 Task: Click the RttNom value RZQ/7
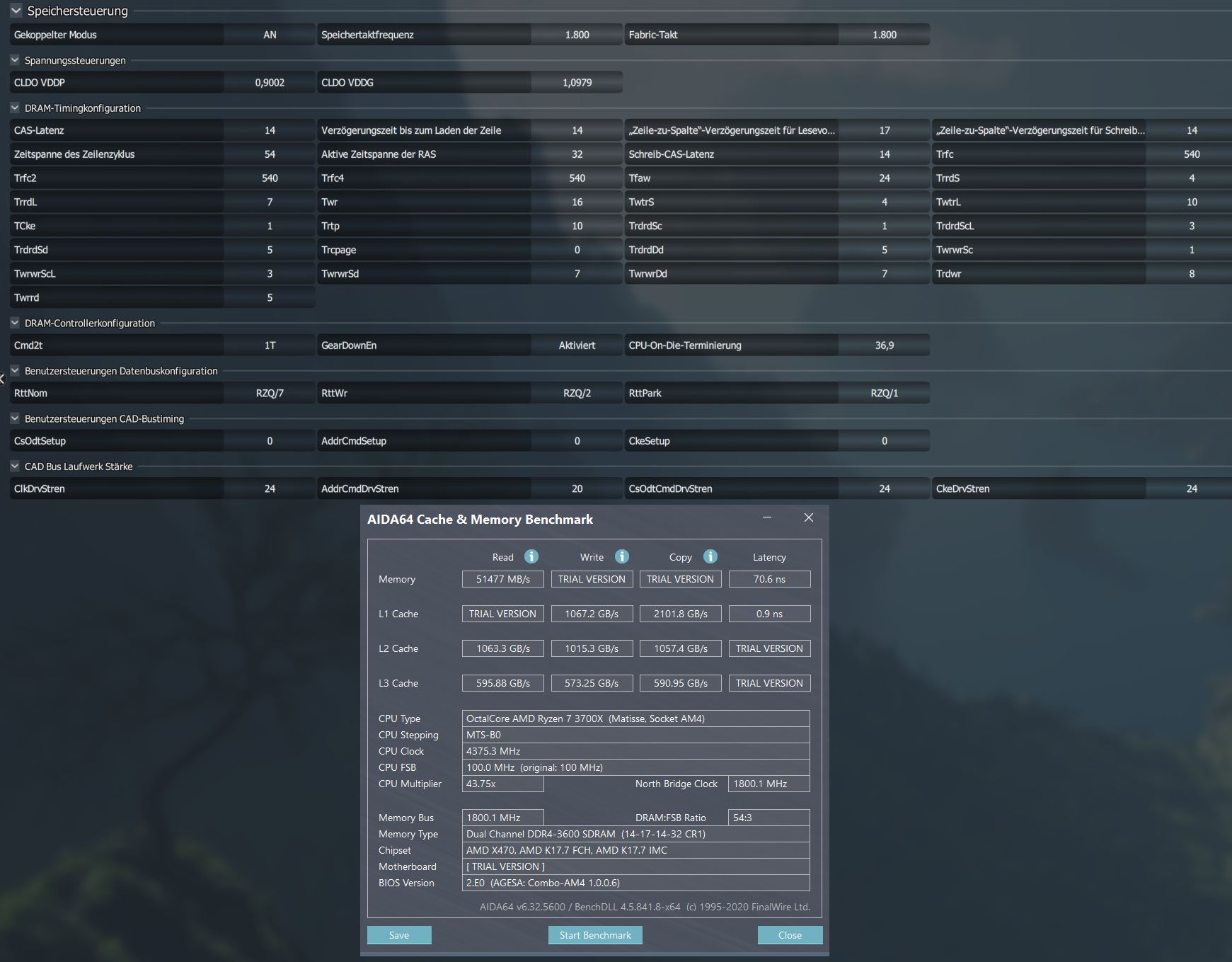pos(270,394)
